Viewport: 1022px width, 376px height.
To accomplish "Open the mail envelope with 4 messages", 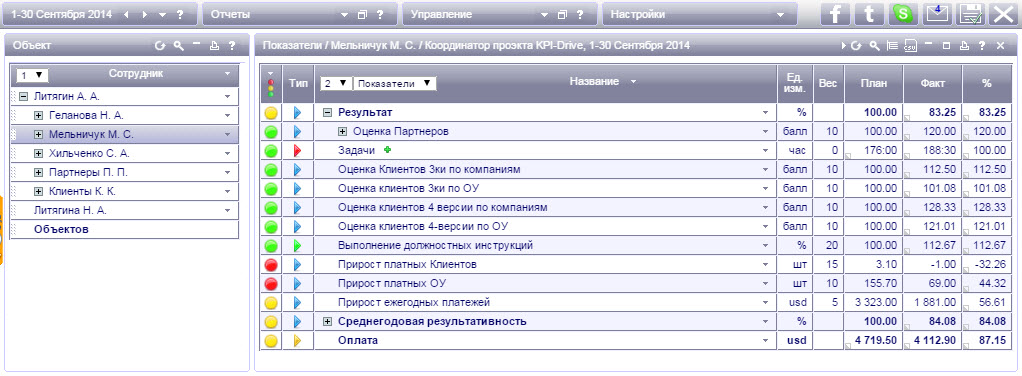I will [937, 14].
